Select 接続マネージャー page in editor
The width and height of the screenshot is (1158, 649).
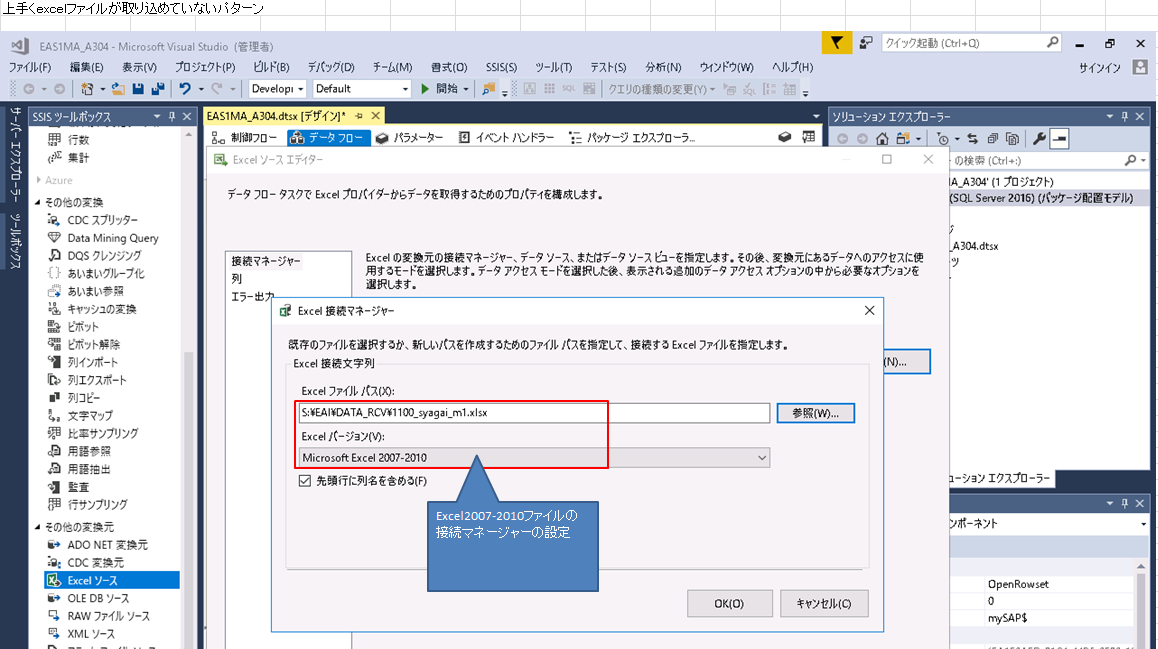266,261
